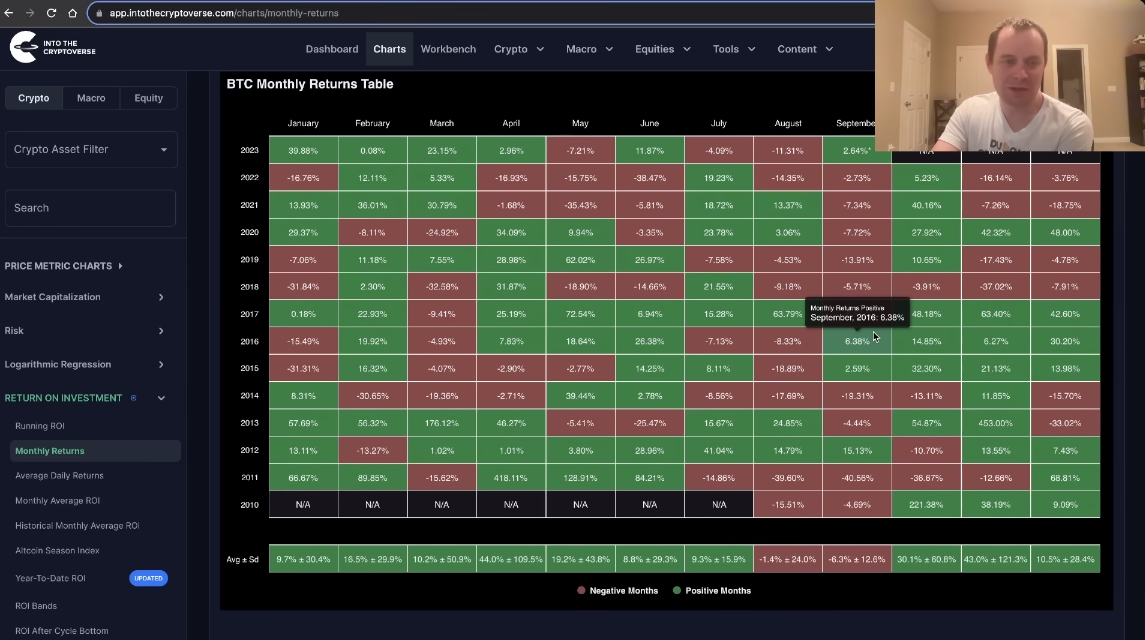The height and width of the screenshot is (640, 1145).
Task: Reload the page with refresh icon
Action: 51,13
